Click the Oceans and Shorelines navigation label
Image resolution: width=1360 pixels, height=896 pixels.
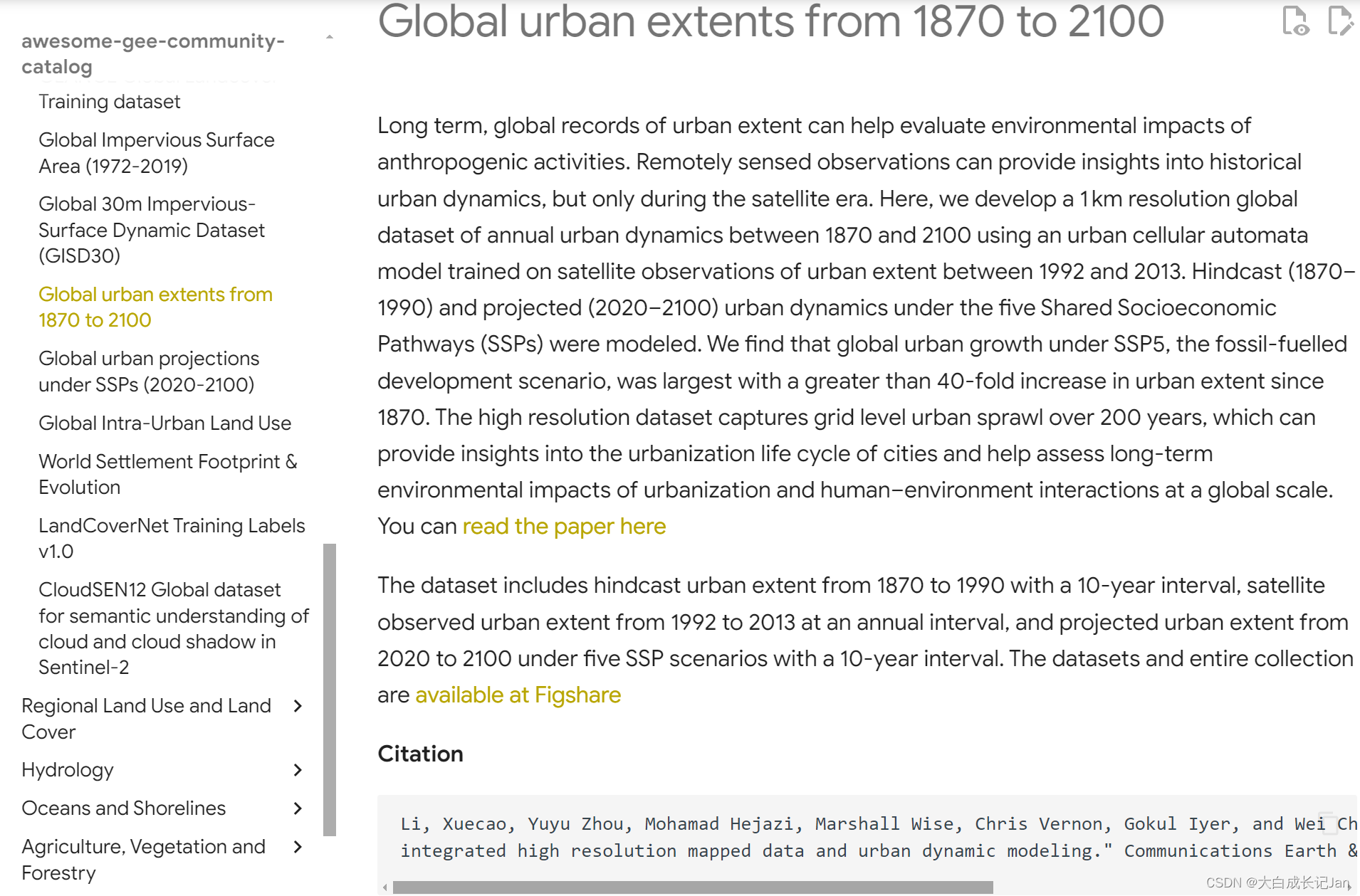(124, 808)
